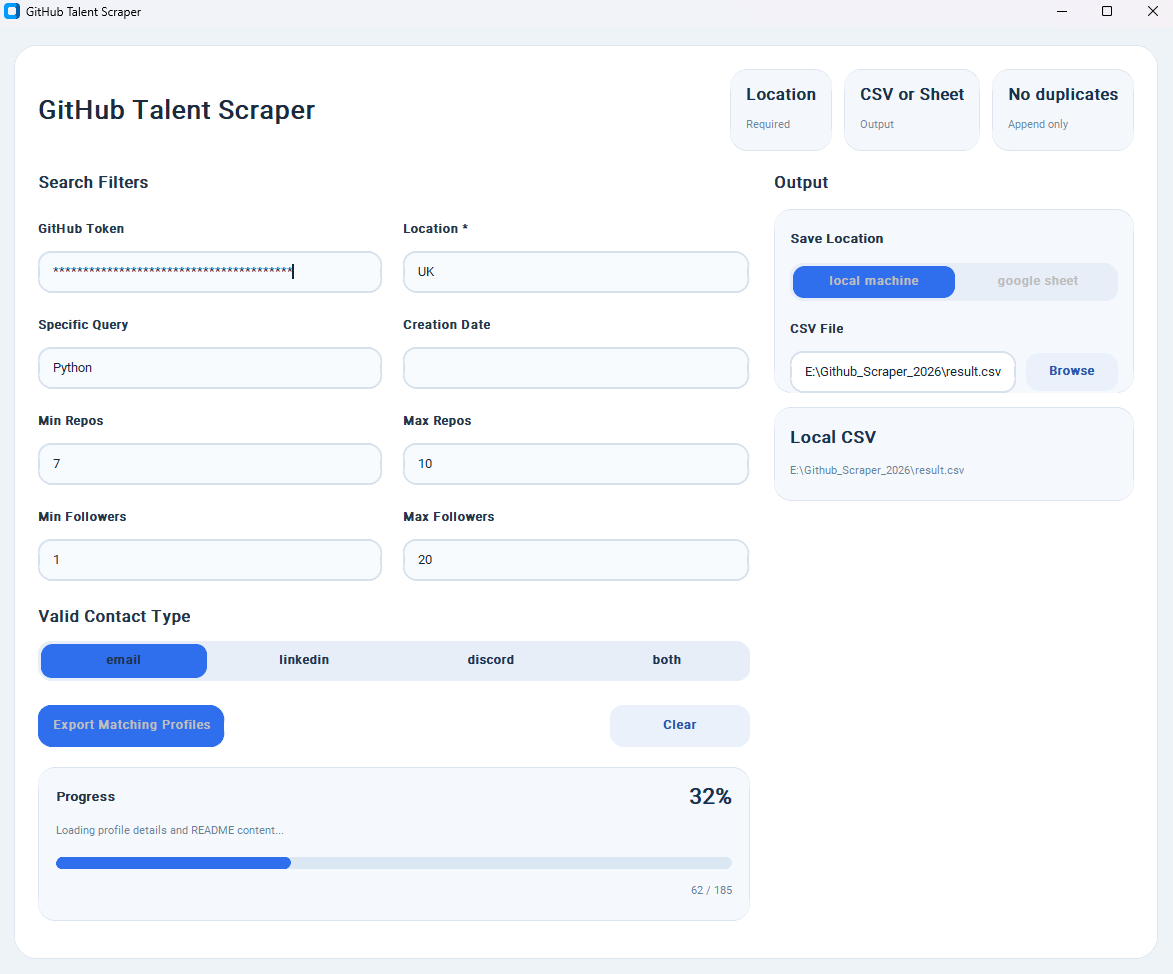Edit the Max Followers value 20
The image size is (1173, 974).
[x=575, y=560]
